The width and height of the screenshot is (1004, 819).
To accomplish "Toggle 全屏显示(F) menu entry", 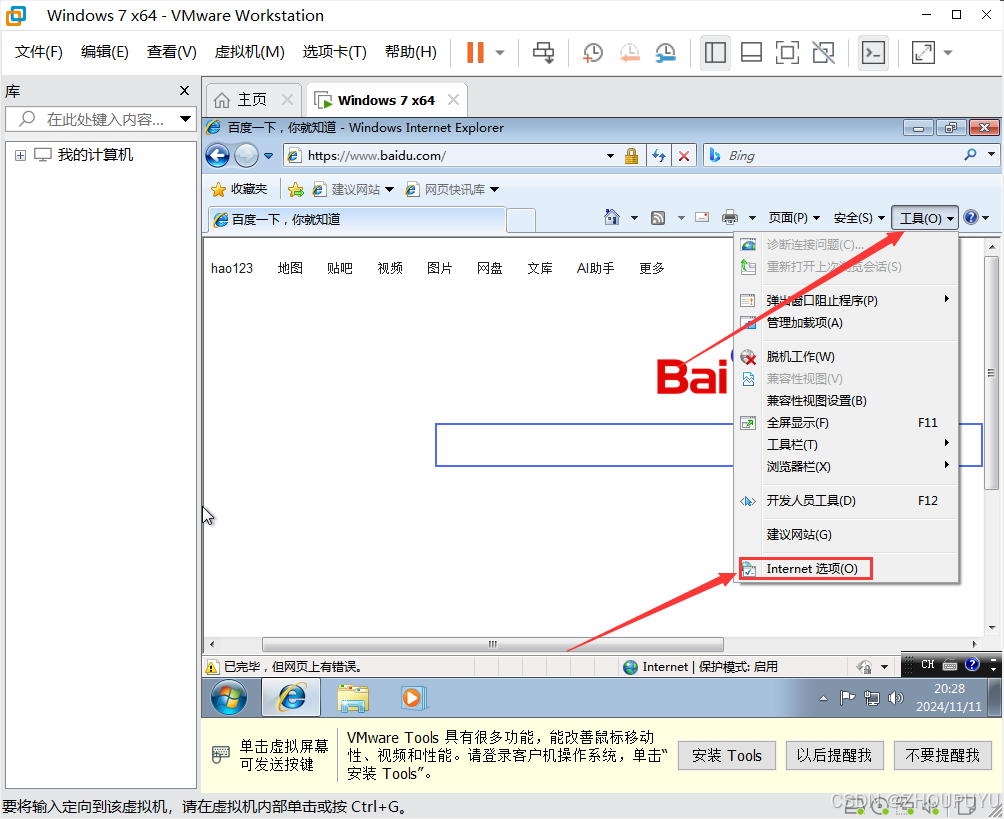I will tap(845, 423).
